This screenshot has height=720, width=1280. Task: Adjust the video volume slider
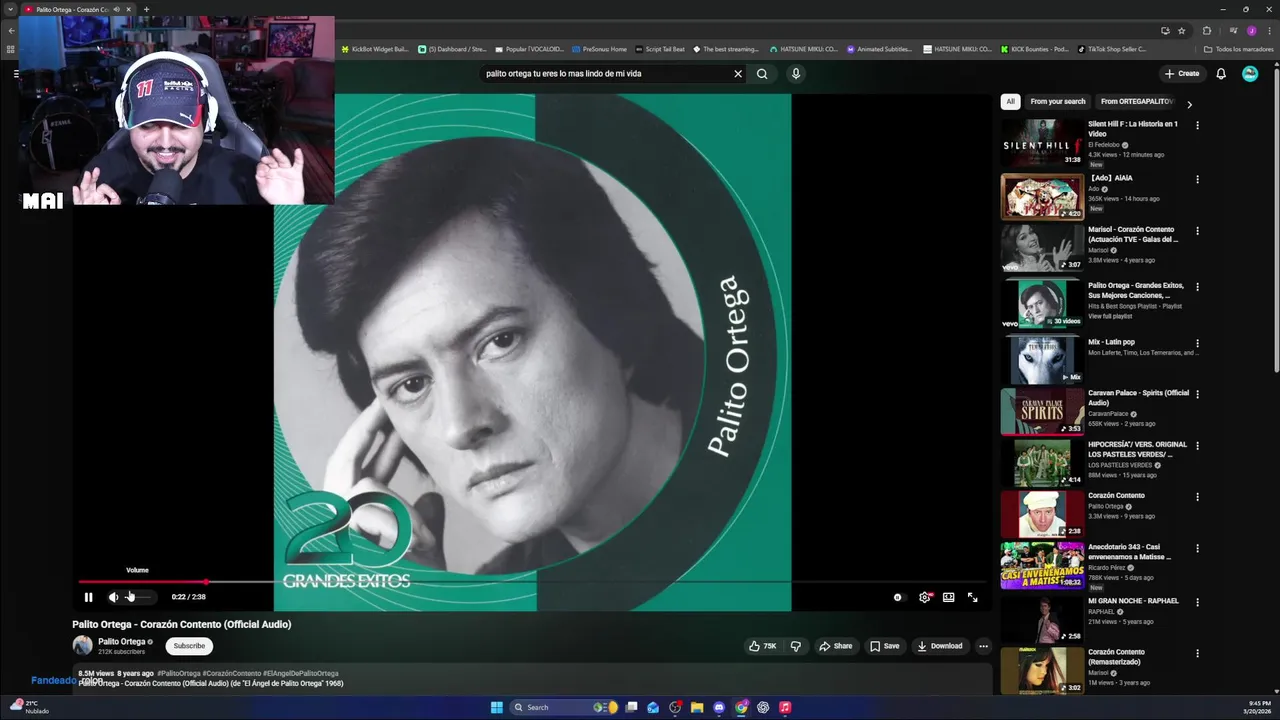point(139,597)
